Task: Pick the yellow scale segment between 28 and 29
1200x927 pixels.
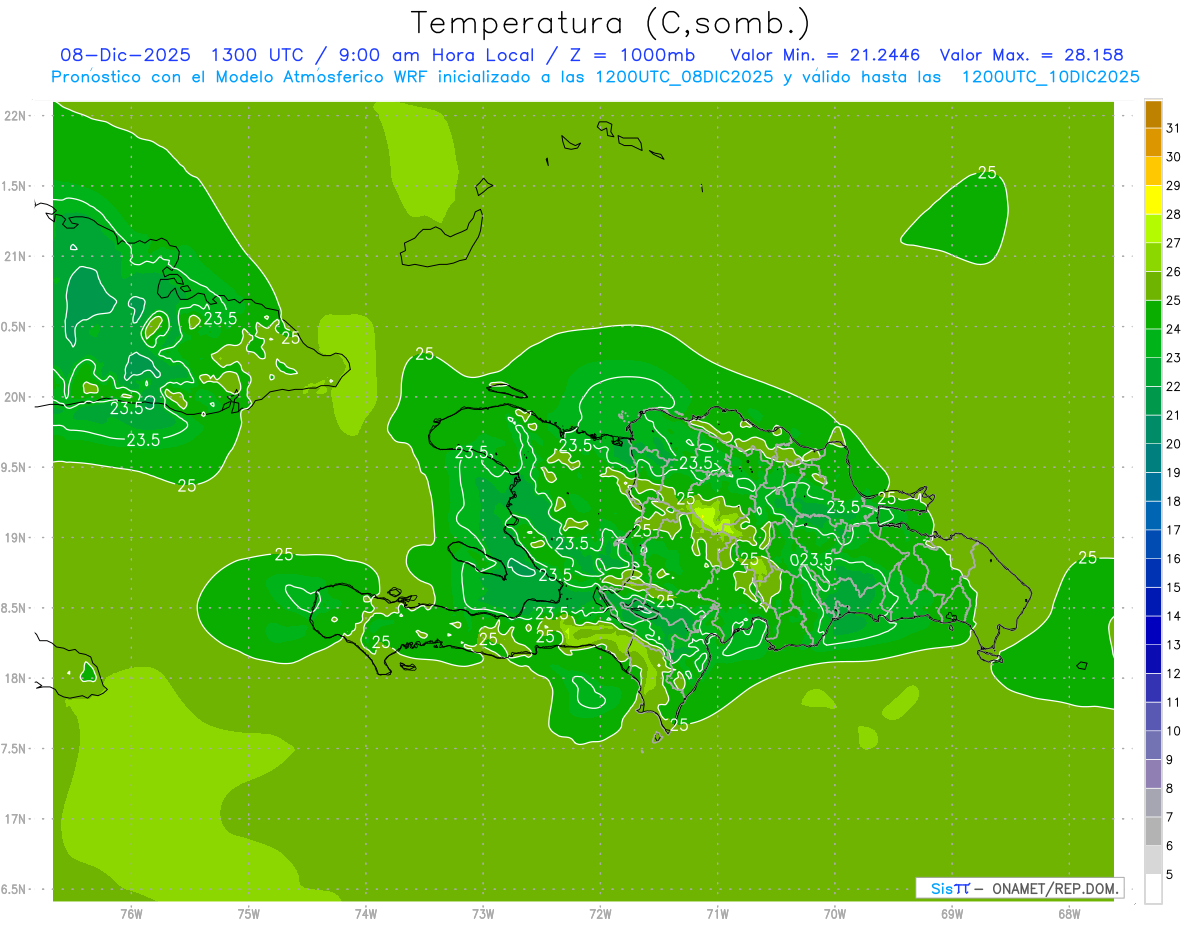Action: click(1153, 200)
